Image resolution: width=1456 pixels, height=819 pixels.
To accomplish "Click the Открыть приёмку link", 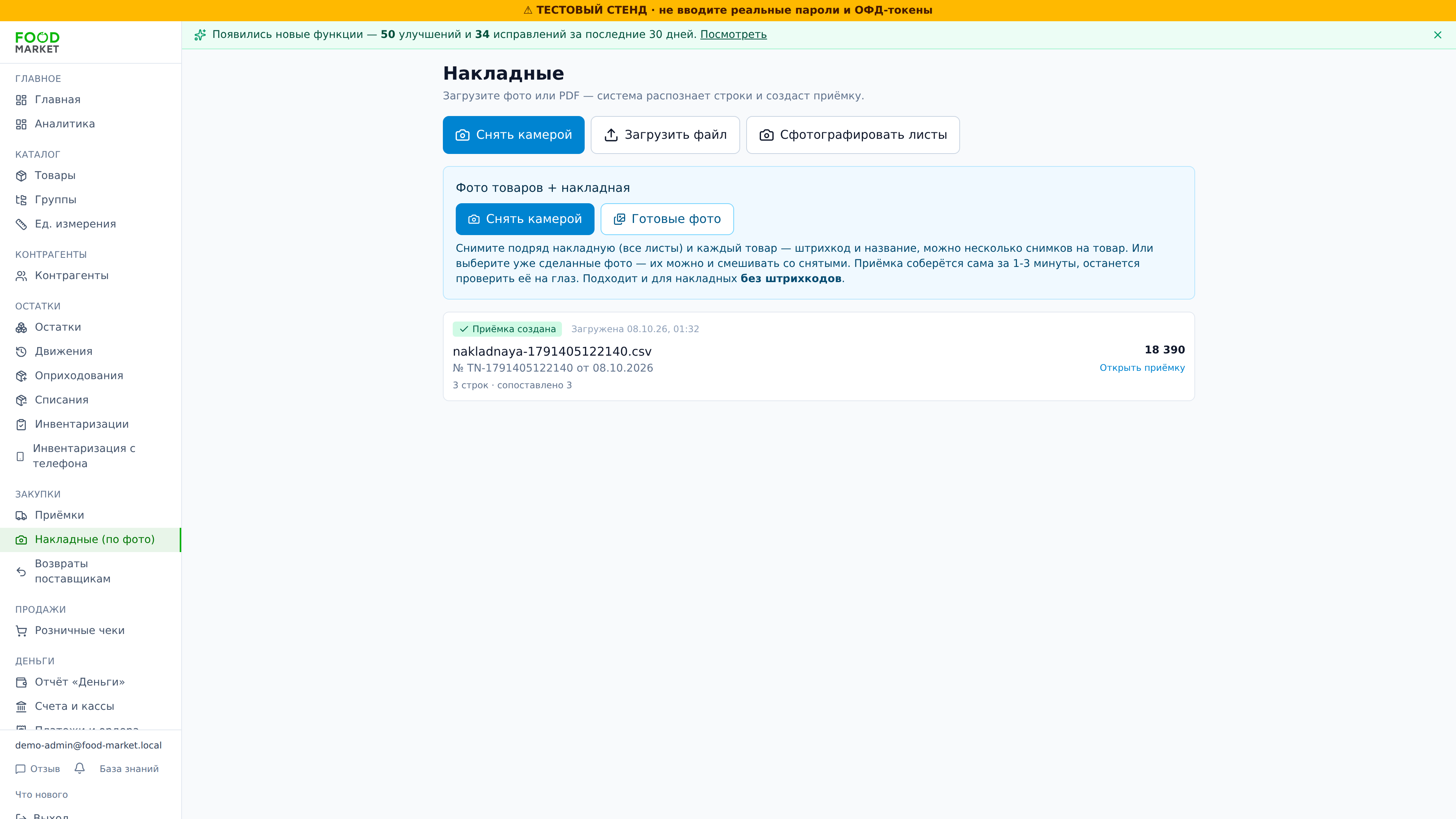I will [x=1142, y=368].
